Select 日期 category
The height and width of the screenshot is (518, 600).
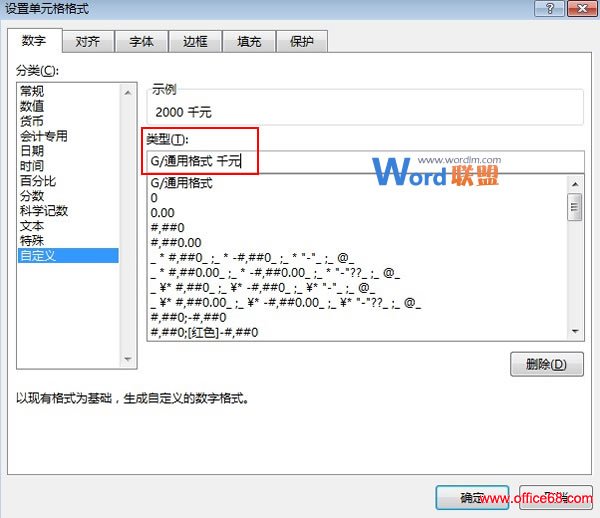(x=68, y=151)
